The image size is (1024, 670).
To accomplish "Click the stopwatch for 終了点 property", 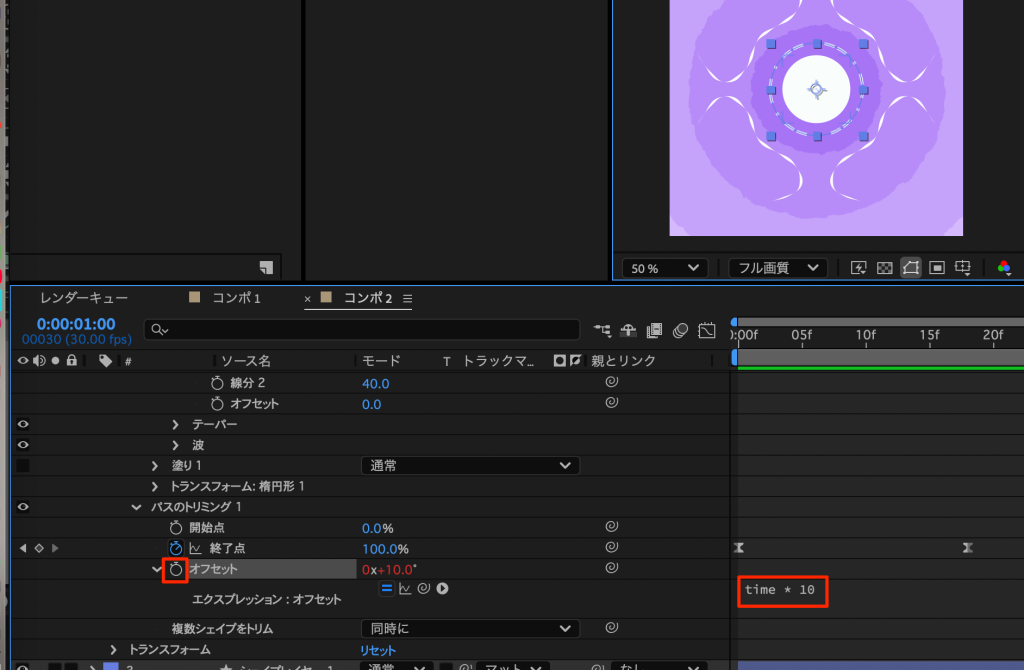I will 176,548.
